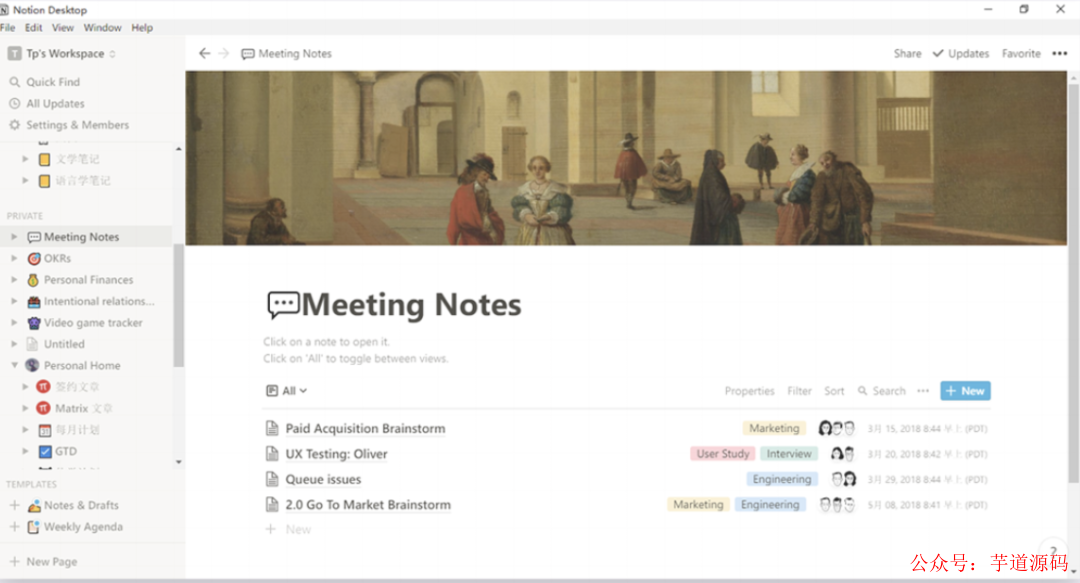This screenshot has width=1080, height=583.
Task: Click the Share button
Action: 907,53
